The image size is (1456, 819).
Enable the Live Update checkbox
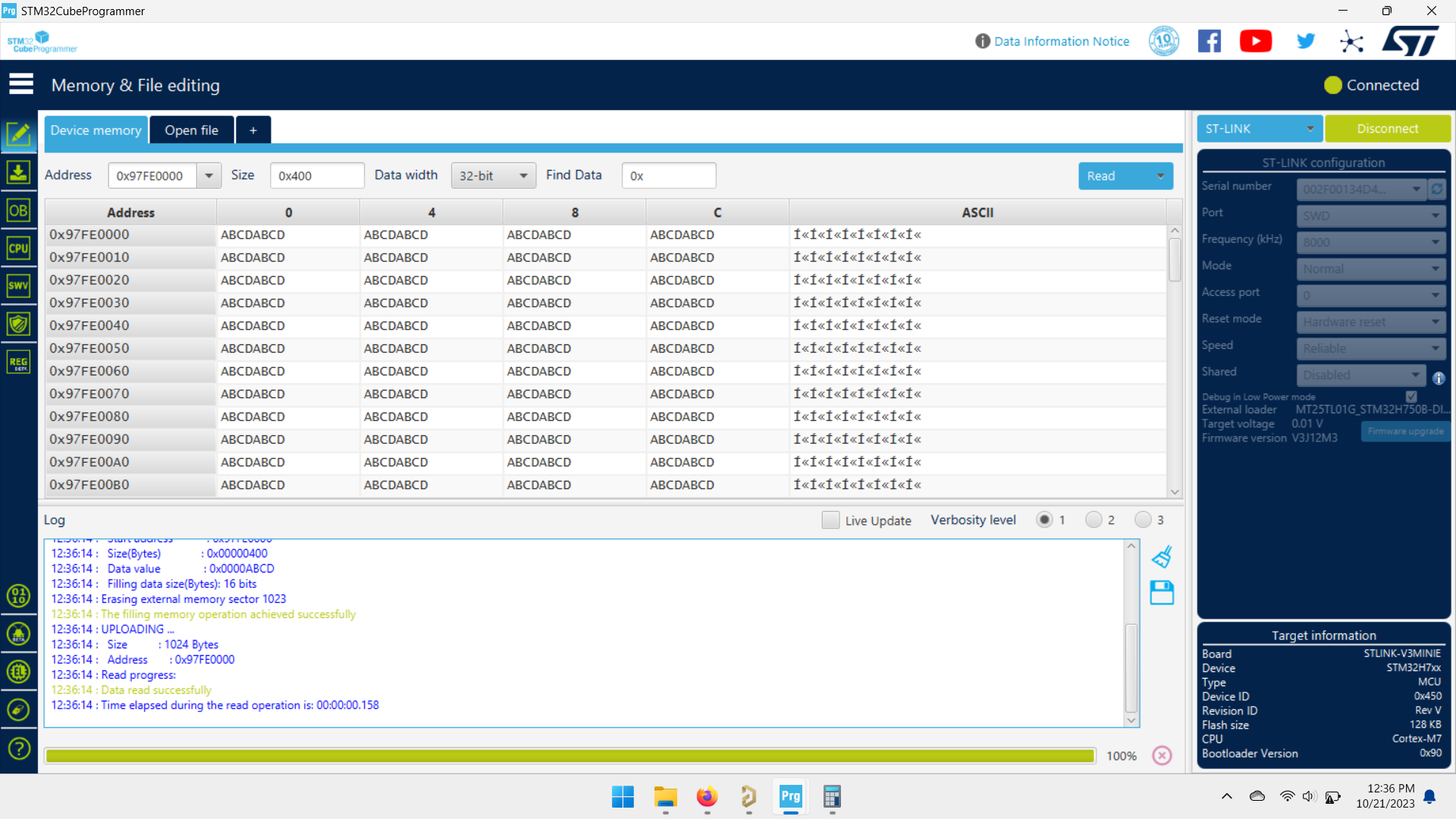point(831,520)
